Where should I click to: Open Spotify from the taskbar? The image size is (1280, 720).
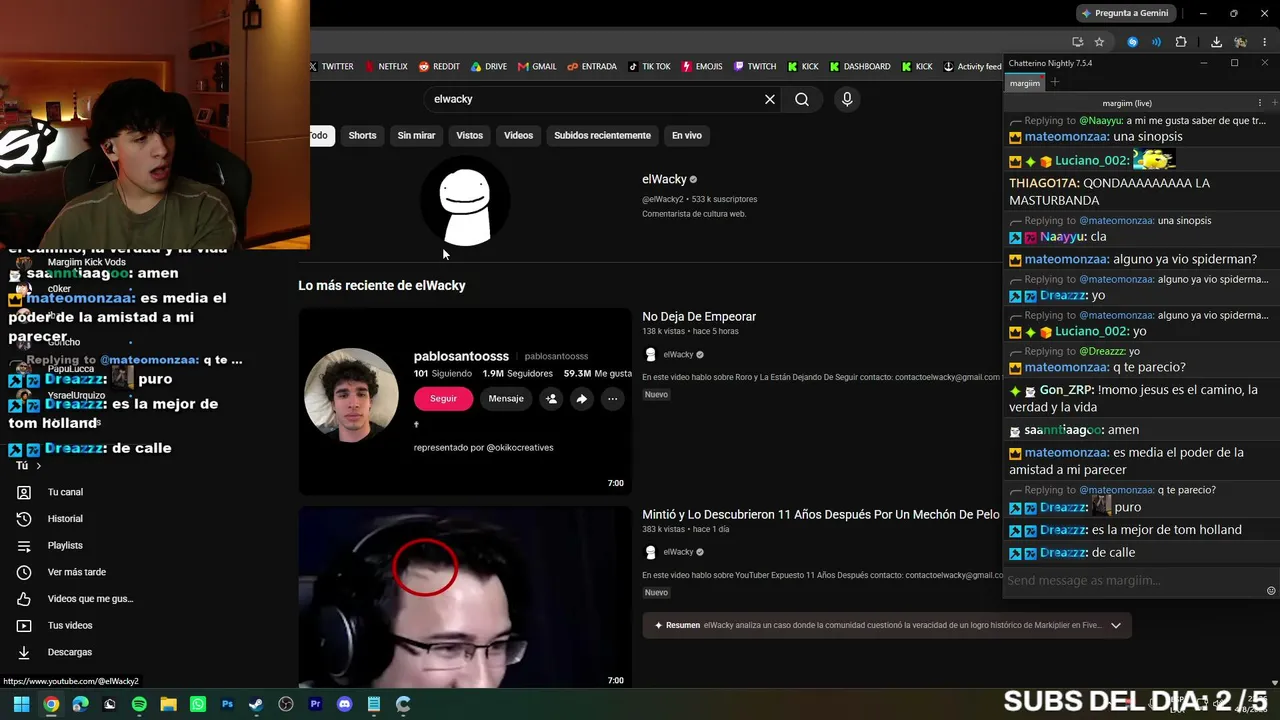click(x=139, y=704)
